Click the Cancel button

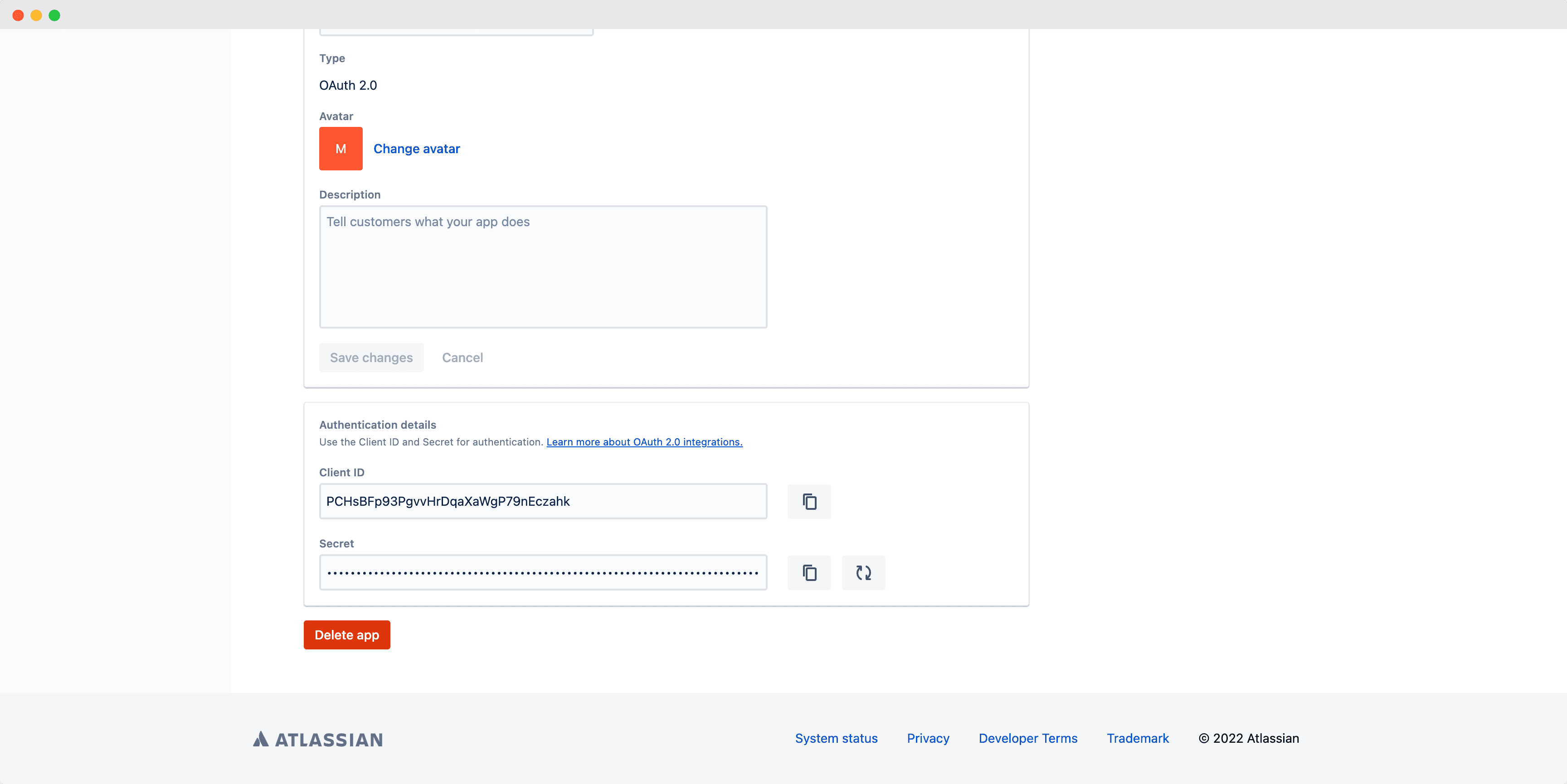(x=462, y=357)
